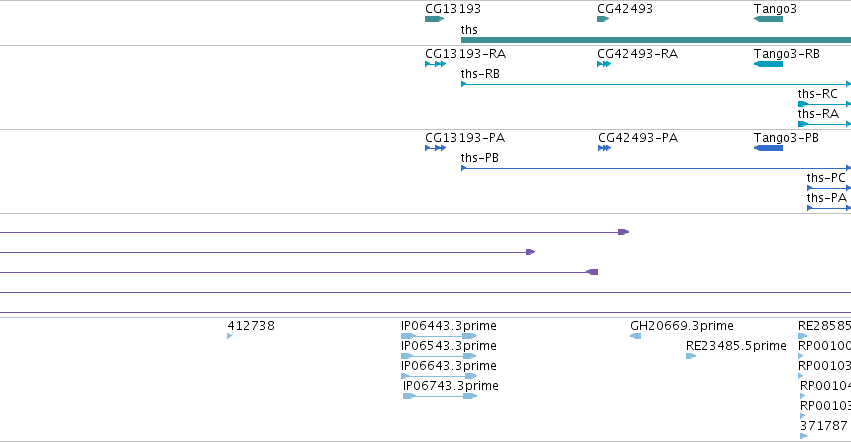Select the long cyan ths-RB transcript line
851x442 pixels.
pyautogui.click(x=656, y=84)
